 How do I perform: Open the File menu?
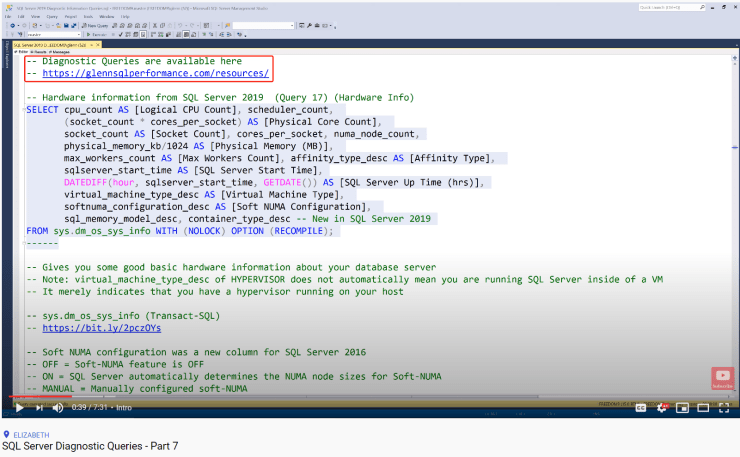click(8, 17)
